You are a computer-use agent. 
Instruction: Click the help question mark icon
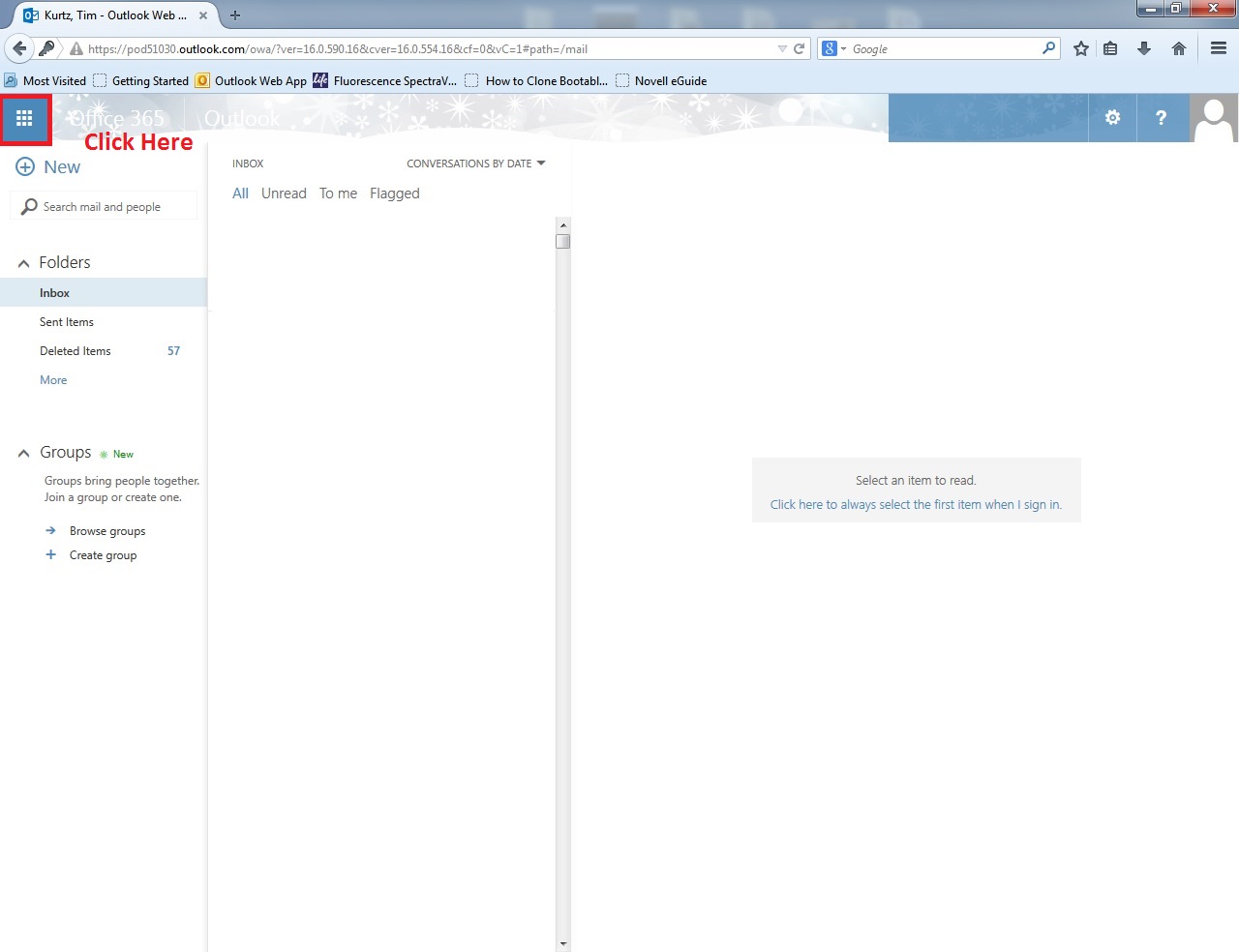[1161, 117]
